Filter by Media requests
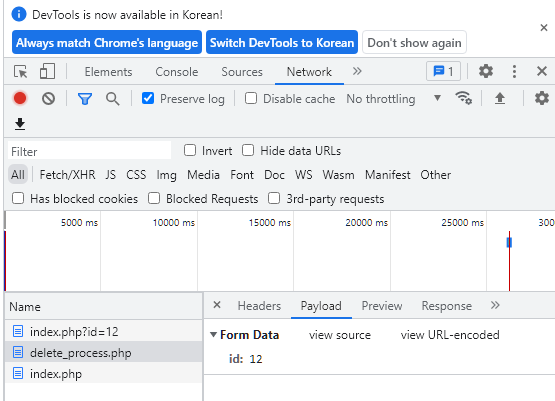 (203, 175)
